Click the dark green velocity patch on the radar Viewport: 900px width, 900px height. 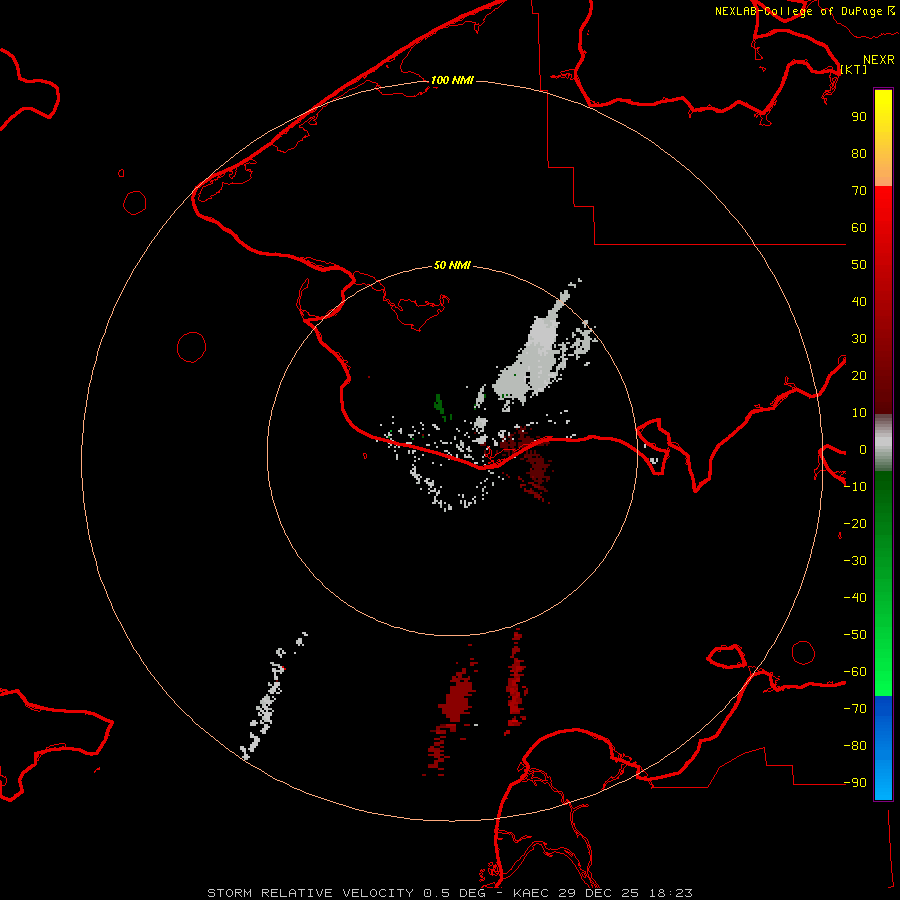point(440,405)
